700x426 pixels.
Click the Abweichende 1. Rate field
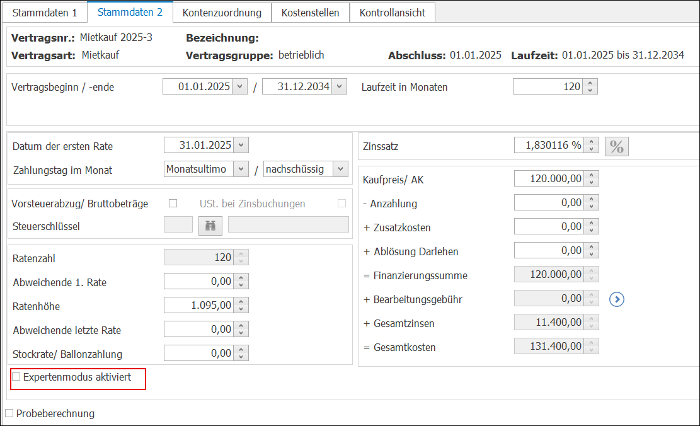[x=199, y=281]
